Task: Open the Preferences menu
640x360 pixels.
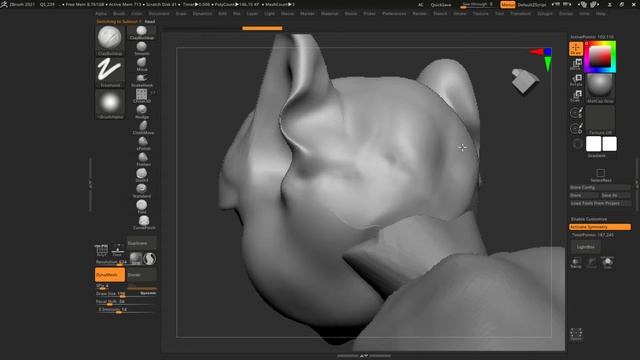Action: (x=394, y=13)
